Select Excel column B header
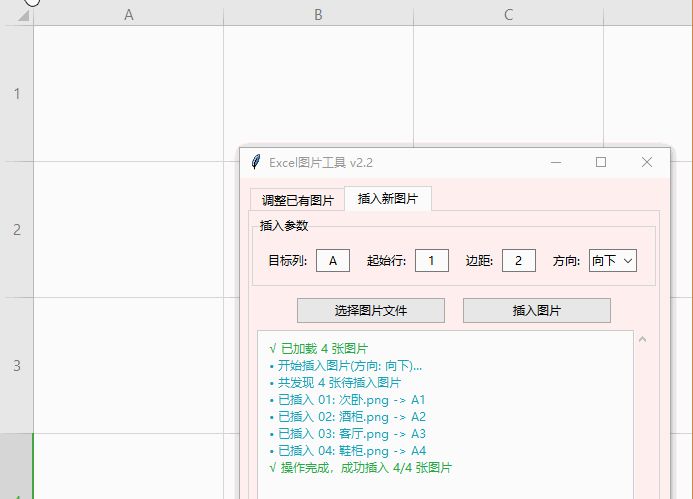 pos(318,15)
